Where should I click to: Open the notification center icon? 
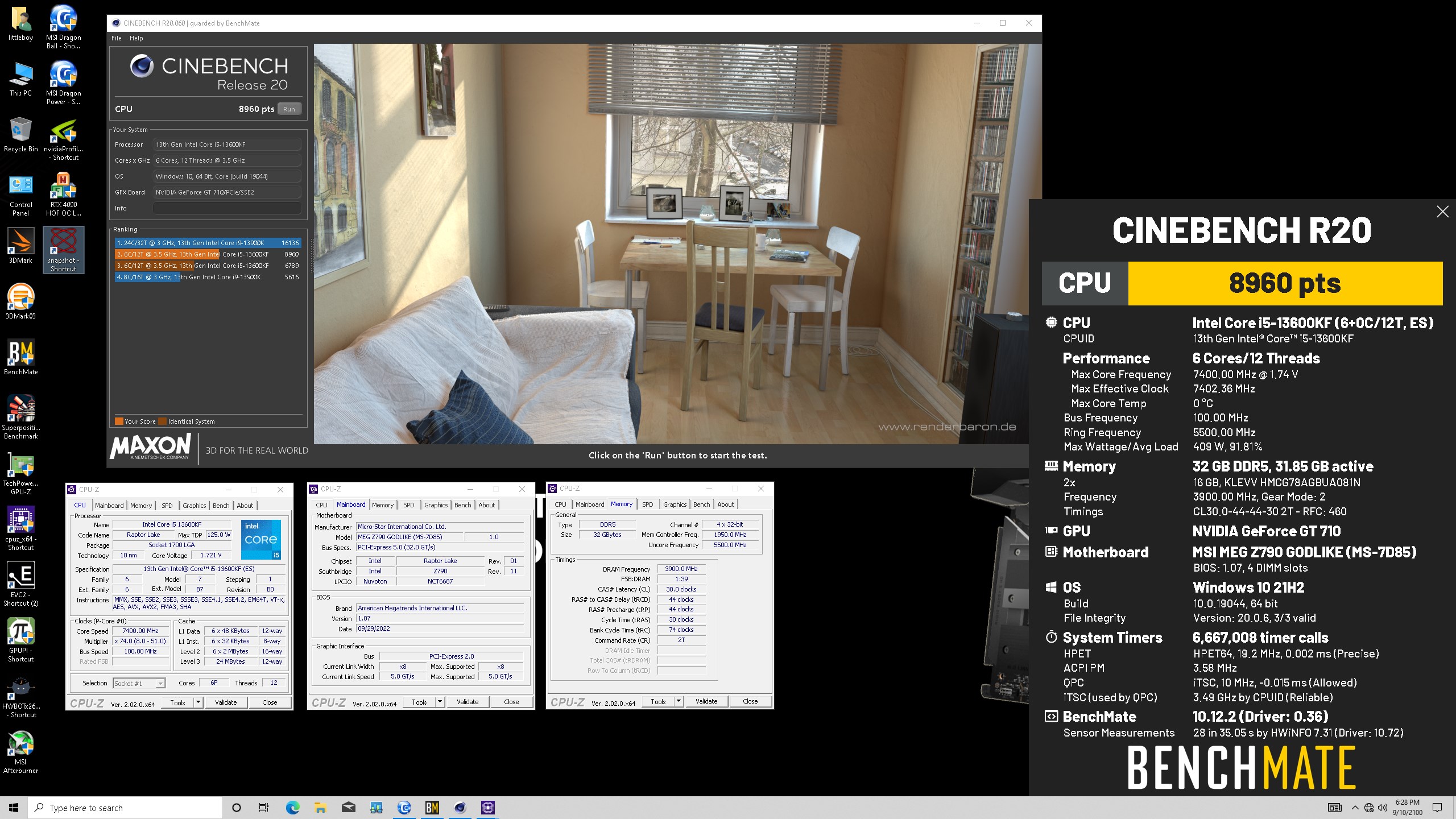[1437, 808]
